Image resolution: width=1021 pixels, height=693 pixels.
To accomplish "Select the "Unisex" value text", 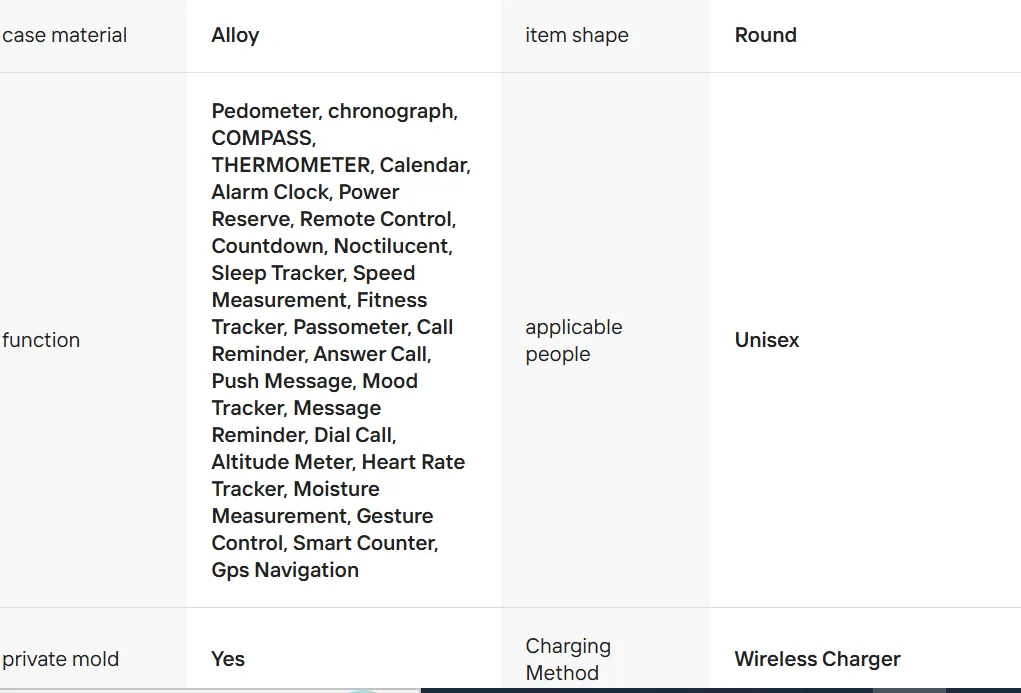I will point(767,340).
